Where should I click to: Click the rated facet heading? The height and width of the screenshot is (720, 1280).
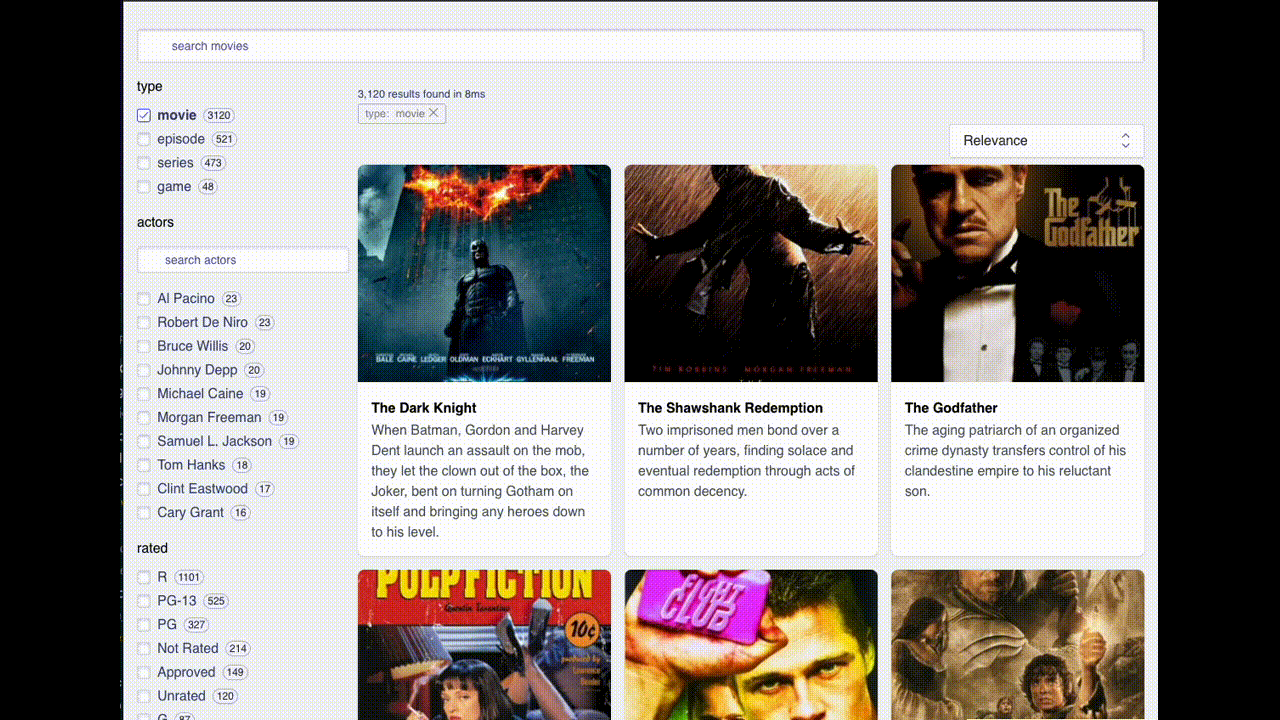pos(152,548)
